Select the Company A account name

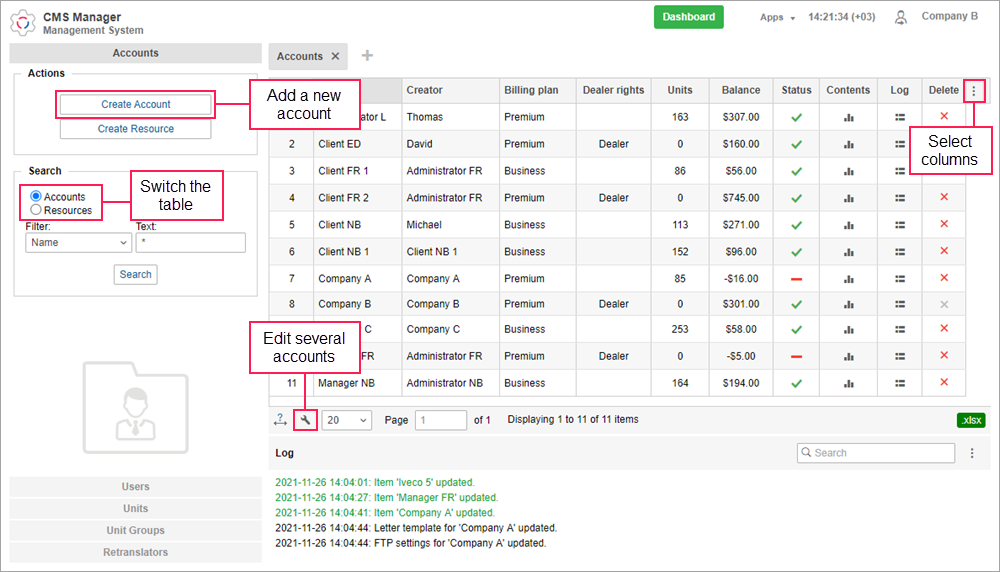(344, 279)
